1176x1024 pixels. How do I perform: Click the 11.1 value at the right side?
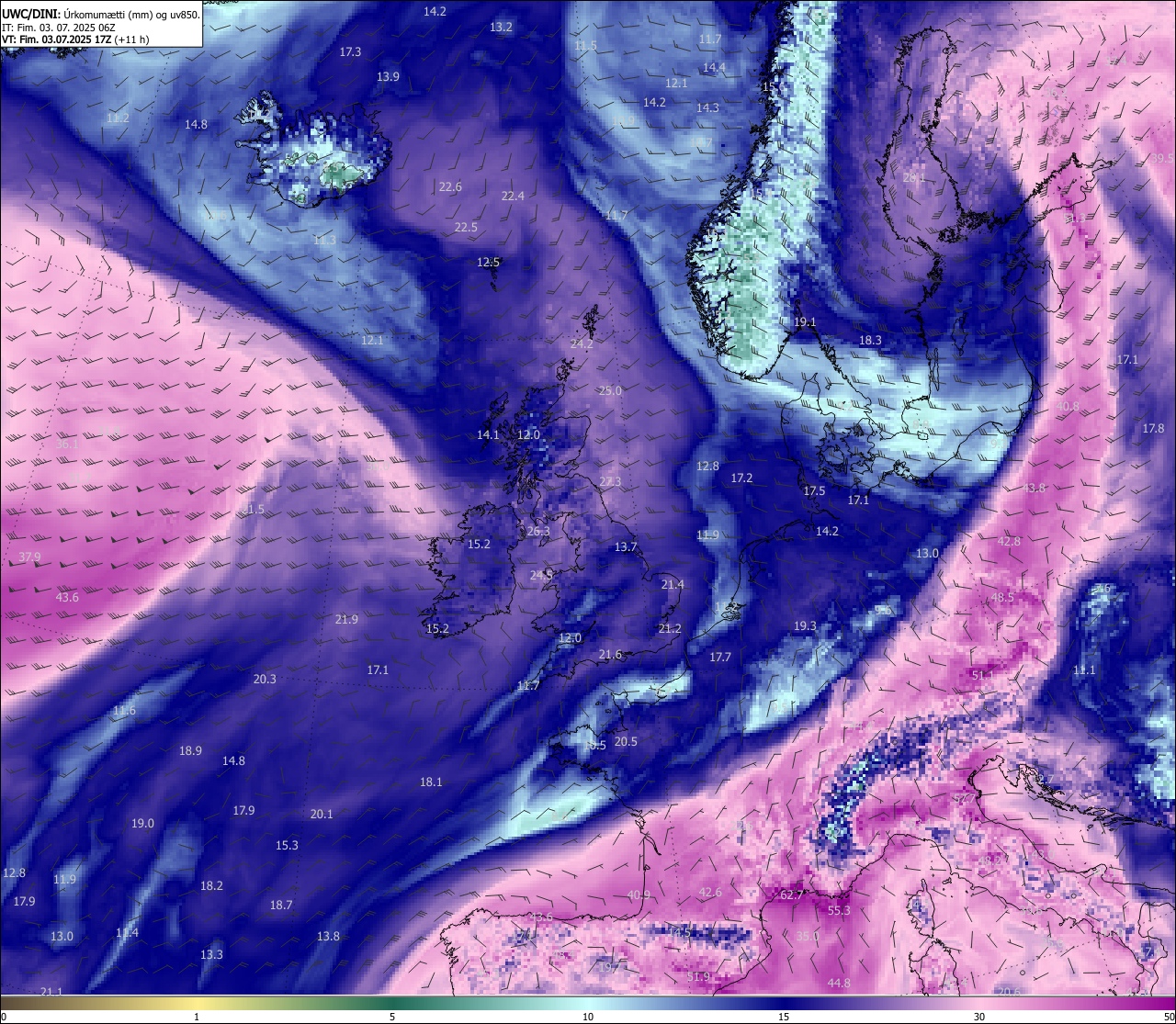(x=1084, y=670)
